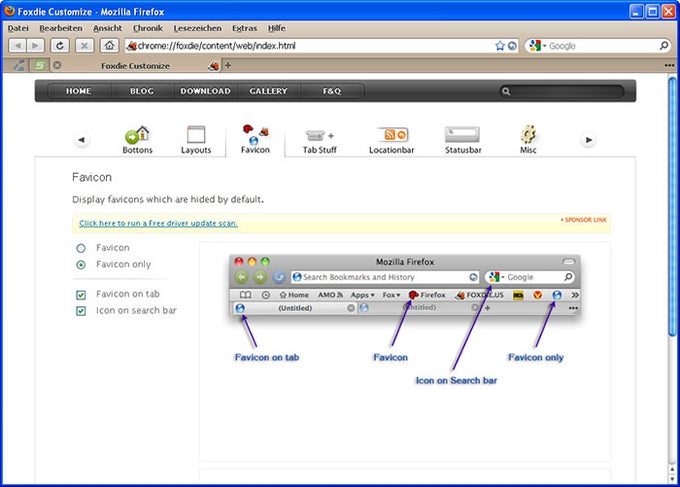Open the Chronik menu
Screen dimensions: 680x487
[148, 28]
